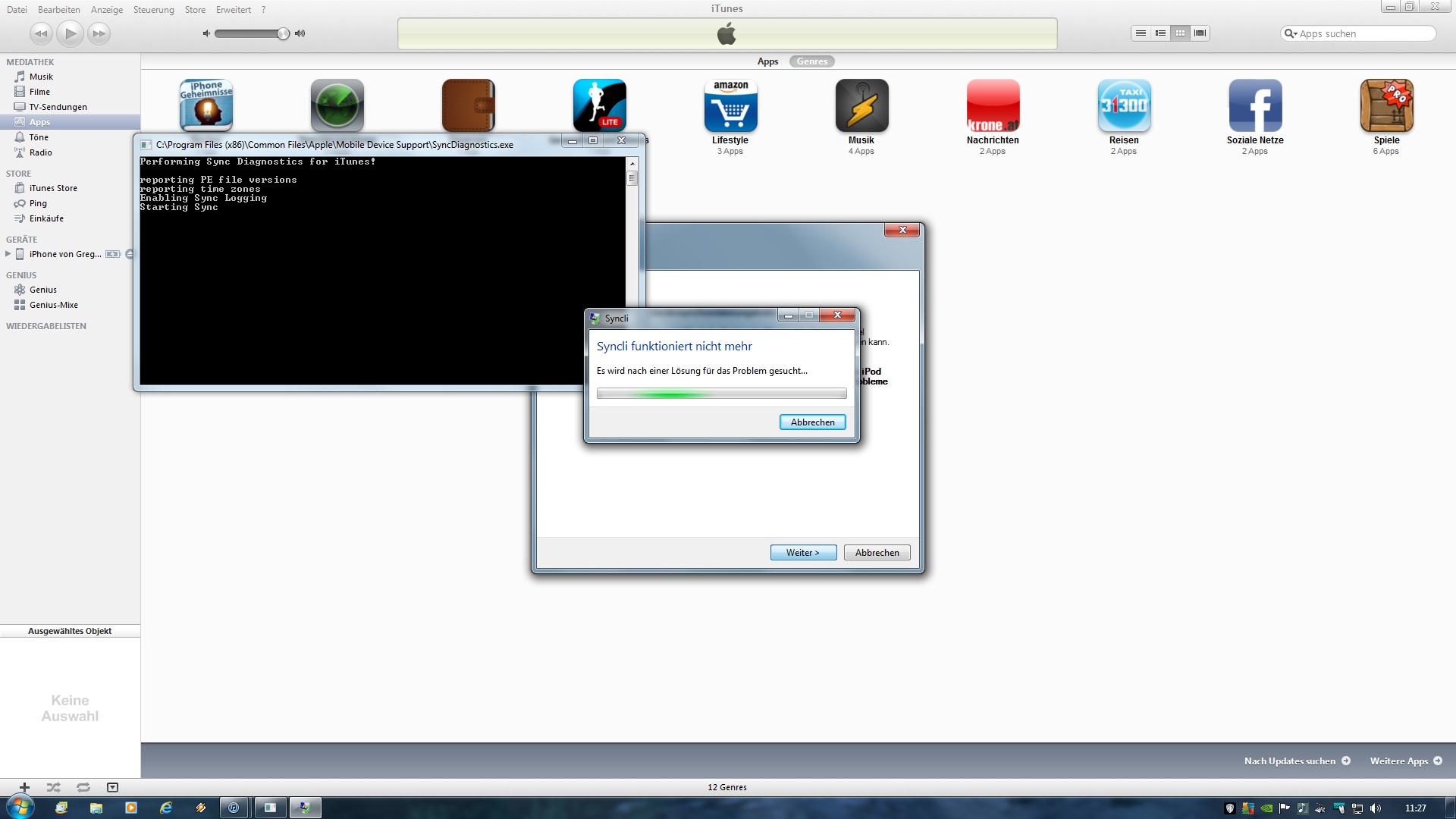Screen dimensions: 1456x819
Task: Select Apps in the sidebar
Action: [70, 122]
